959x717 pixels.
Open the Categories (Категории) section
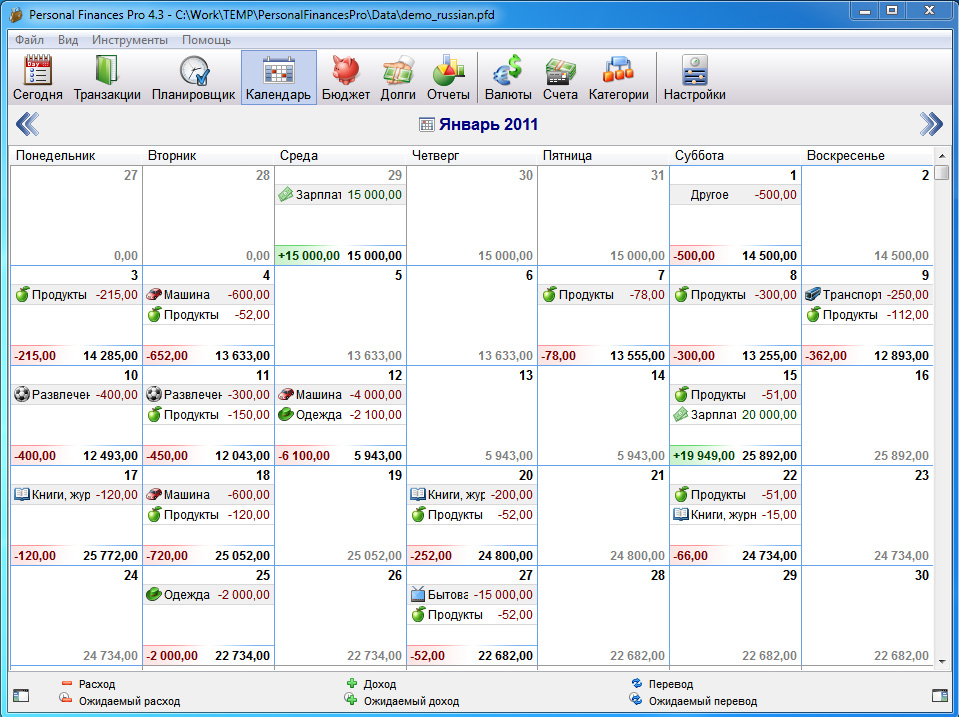[x=618, y=78]
